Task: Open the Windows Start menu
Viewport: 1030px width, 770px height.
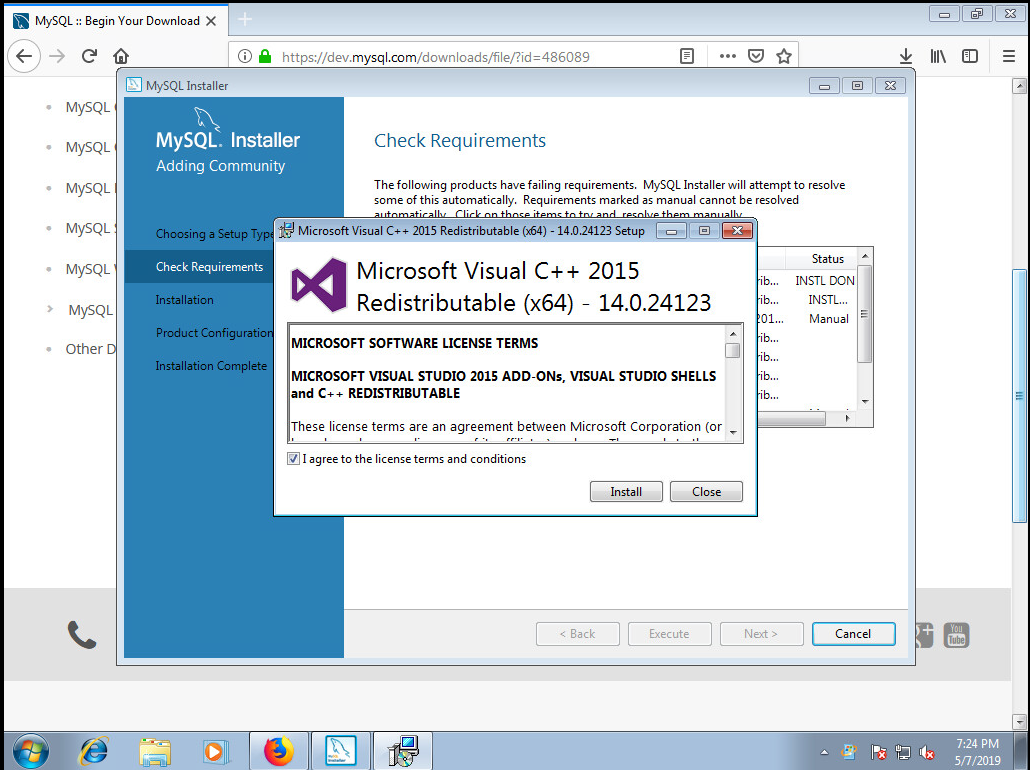Action: click(x=30, y=751)
